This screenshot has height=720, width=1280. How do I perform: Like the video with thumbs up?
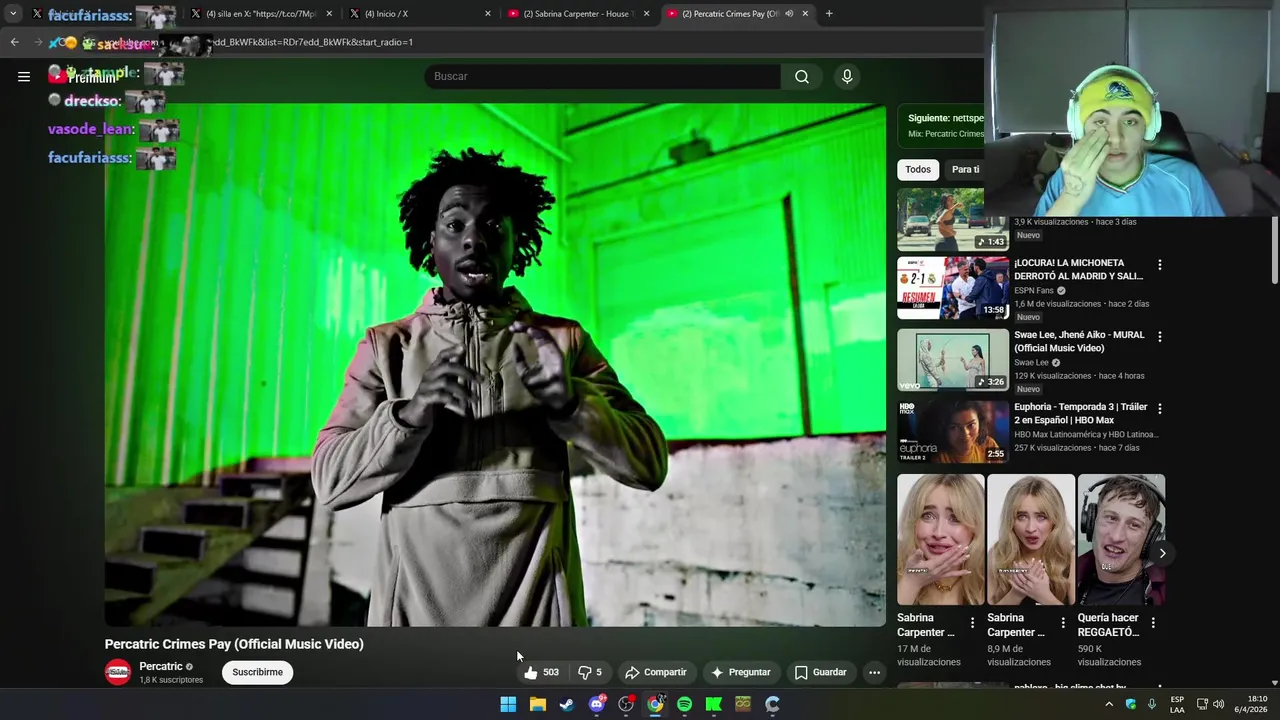541,672
